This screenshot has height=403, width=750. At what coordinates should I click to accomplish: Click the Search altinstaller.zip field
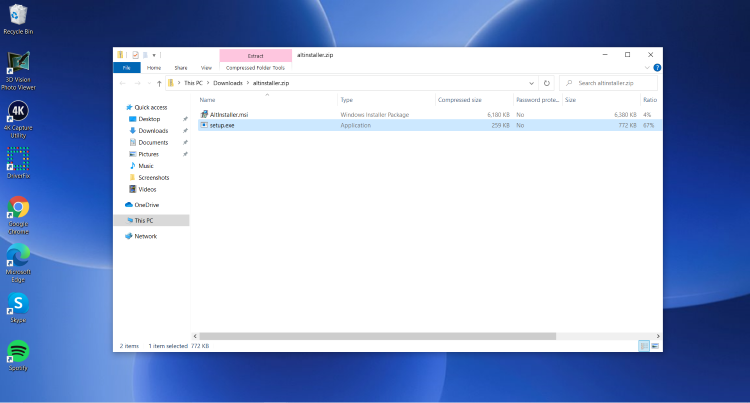tap(608, 83)
